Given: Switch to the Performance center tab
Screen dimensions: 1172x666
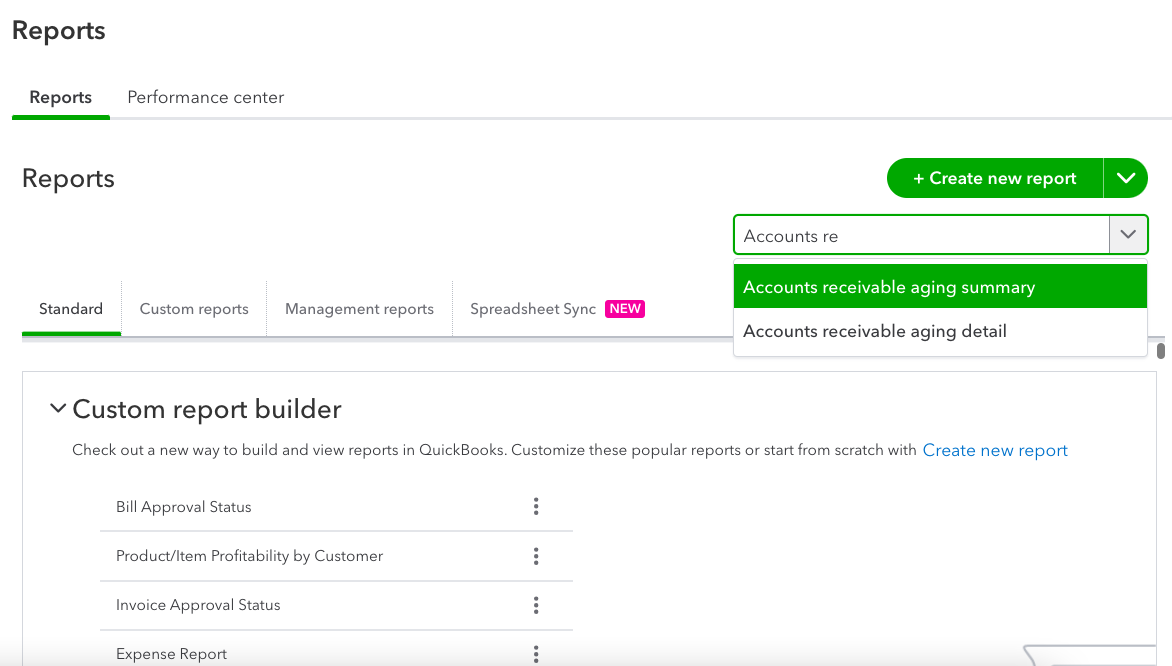Looking at the screenshot, I should click(x=205, y=97).
